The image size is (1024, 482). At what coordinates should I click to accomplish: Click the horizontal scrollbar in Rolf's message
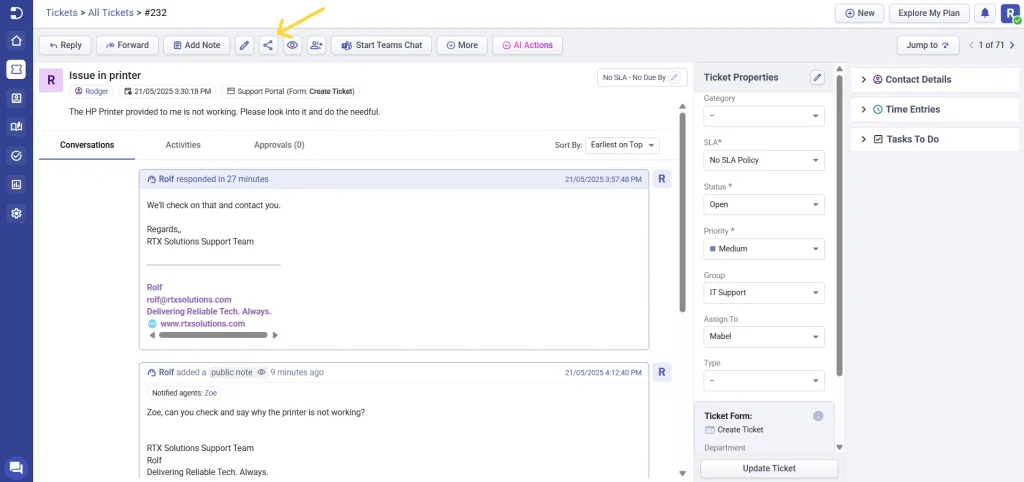(x=213, y=335)
